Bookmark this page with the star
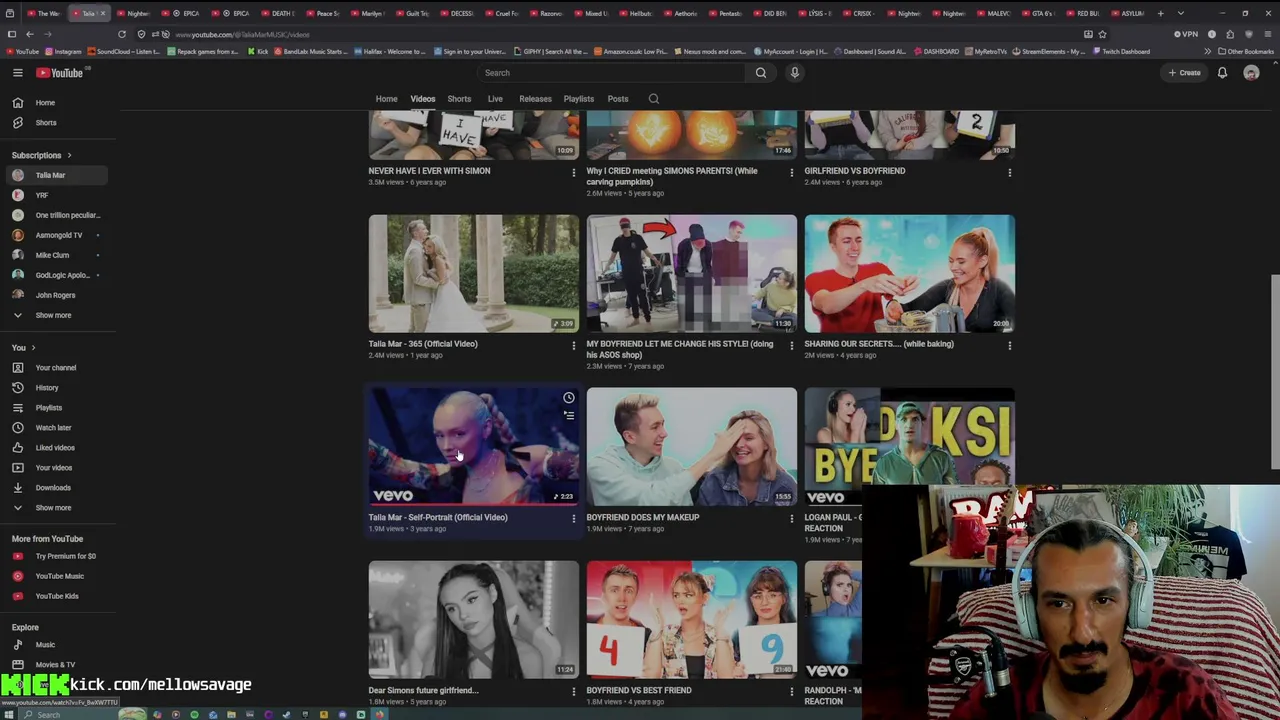 click(1103, 34)
